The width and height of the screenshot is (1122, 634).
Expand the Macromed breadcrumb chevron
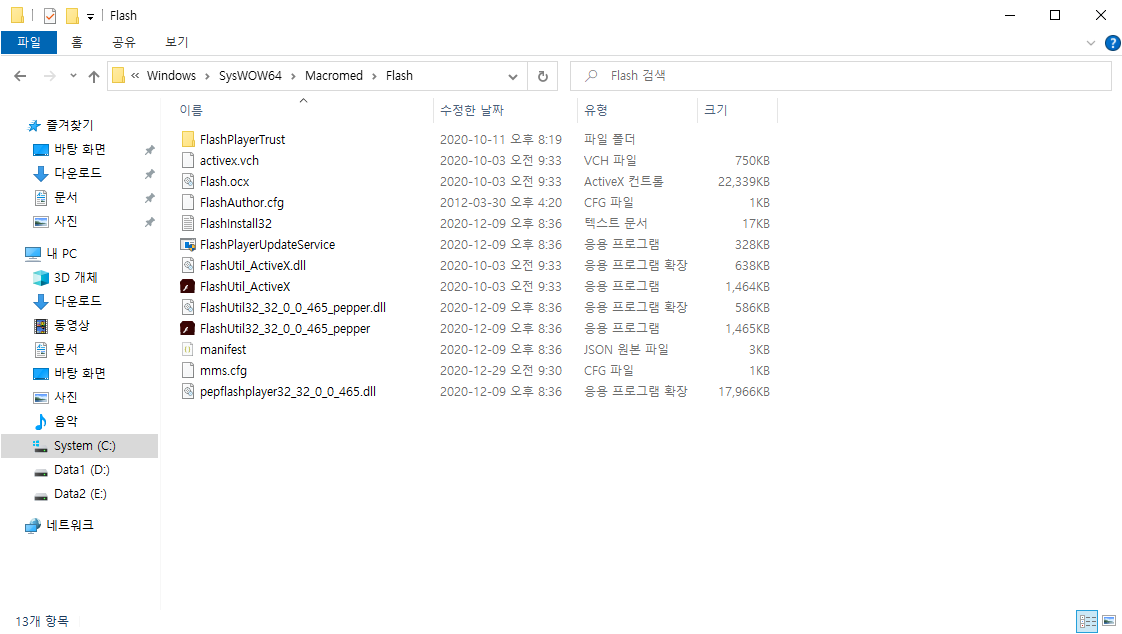pyautogui.click(x=374, y=76)
